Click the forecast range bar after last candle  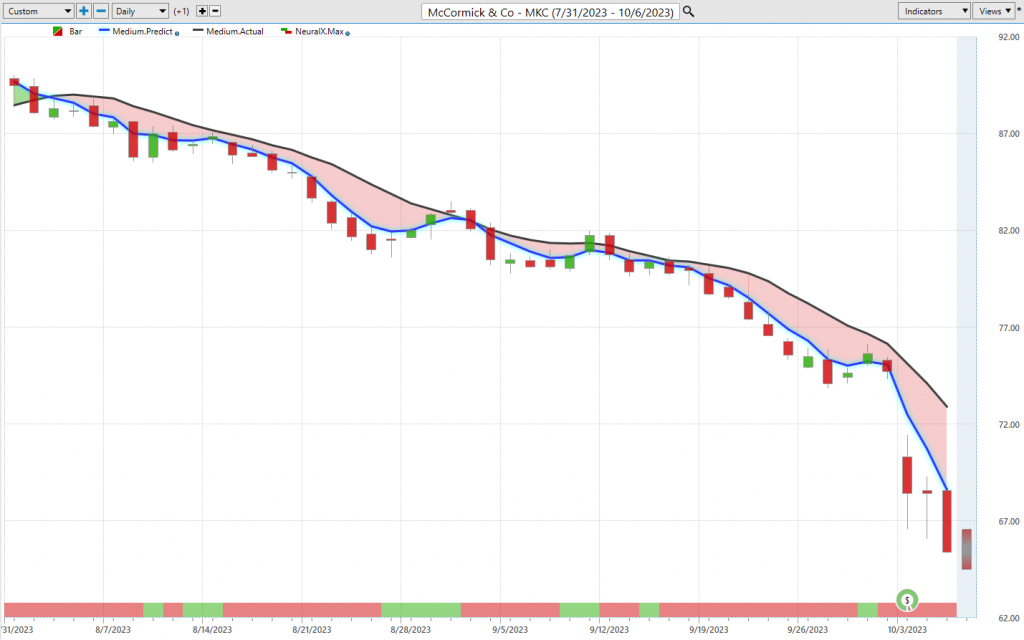(x=967, y=549)
